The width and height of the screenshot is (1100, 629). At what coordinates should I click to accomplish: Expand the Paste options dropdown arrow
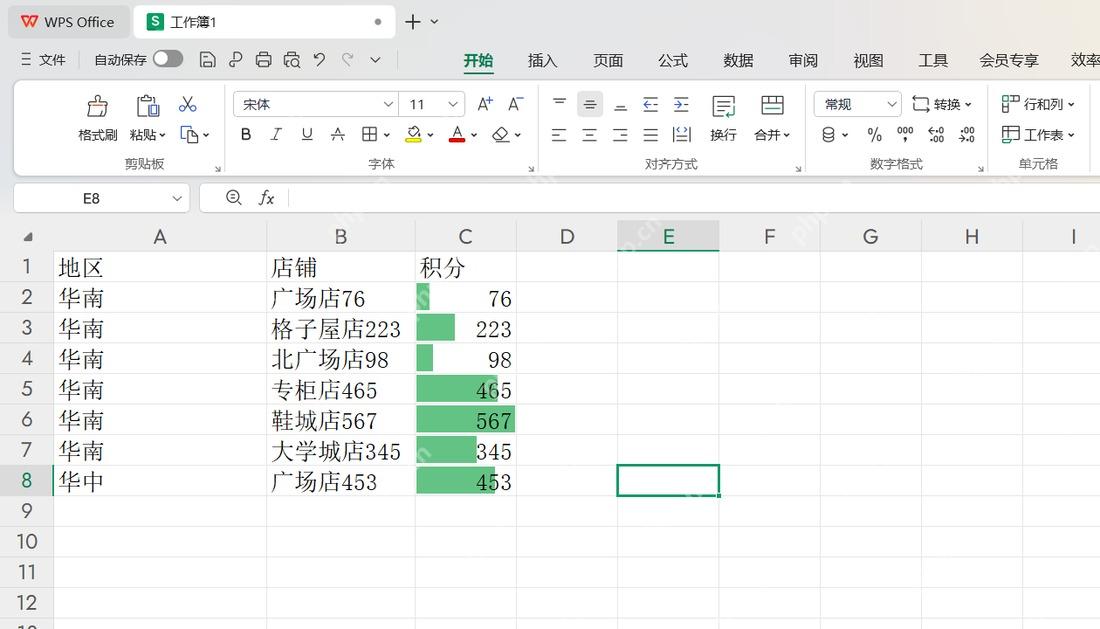point(163,135)
